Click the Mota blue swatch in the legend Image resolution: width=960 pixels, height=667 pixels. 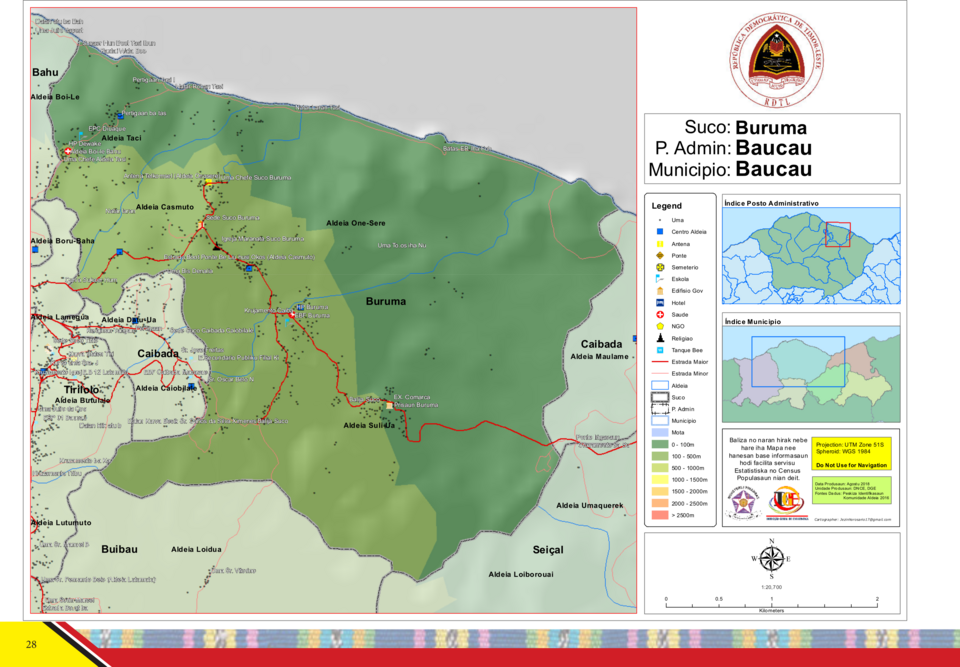point(660,432)
